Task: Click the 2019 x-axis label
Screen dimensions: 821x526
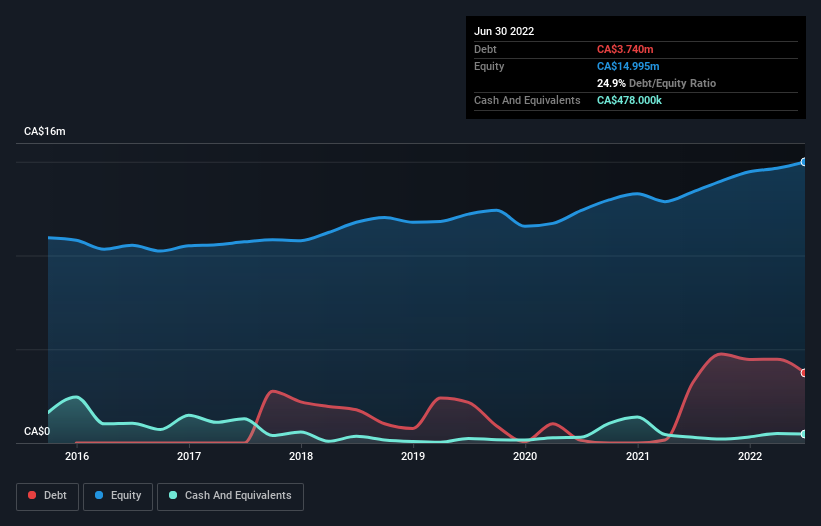Action: 413,456
